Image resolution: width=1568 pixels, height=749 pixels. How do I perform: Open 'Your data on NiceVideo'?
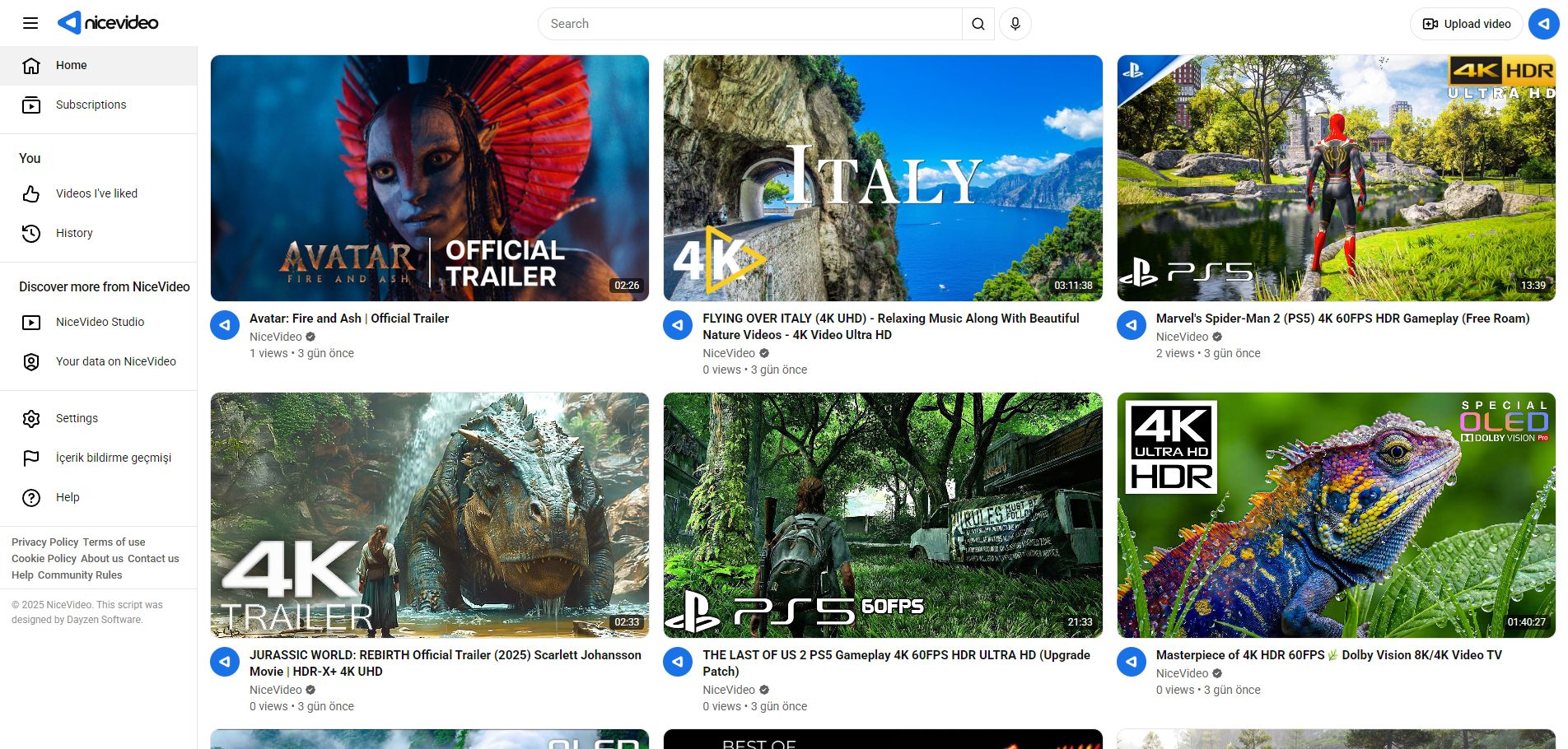99,362
